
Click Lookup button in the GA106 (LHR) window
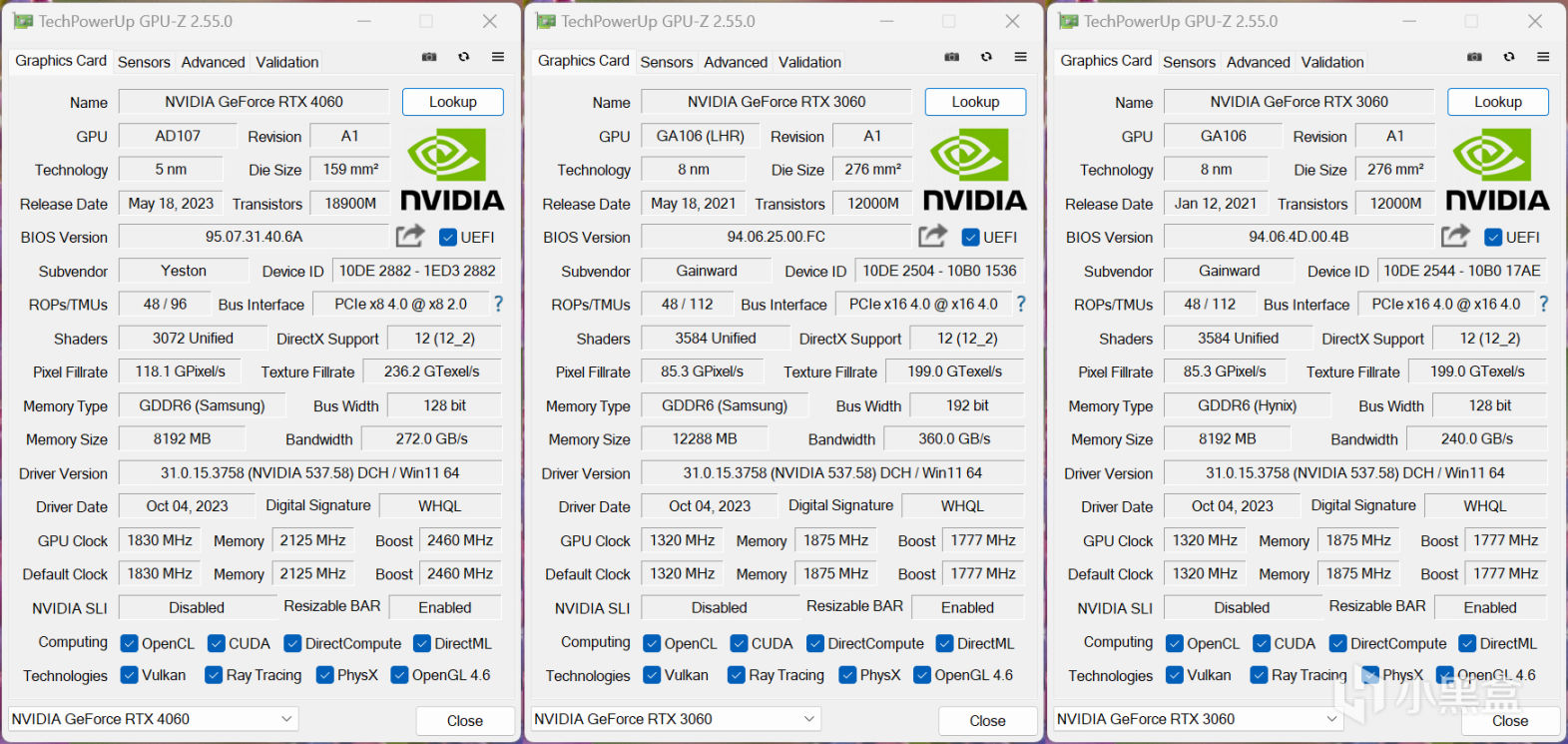point(976,102)
